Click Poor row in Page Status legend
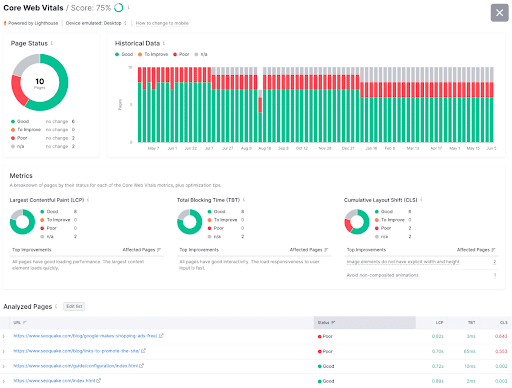 click(43, 138)
